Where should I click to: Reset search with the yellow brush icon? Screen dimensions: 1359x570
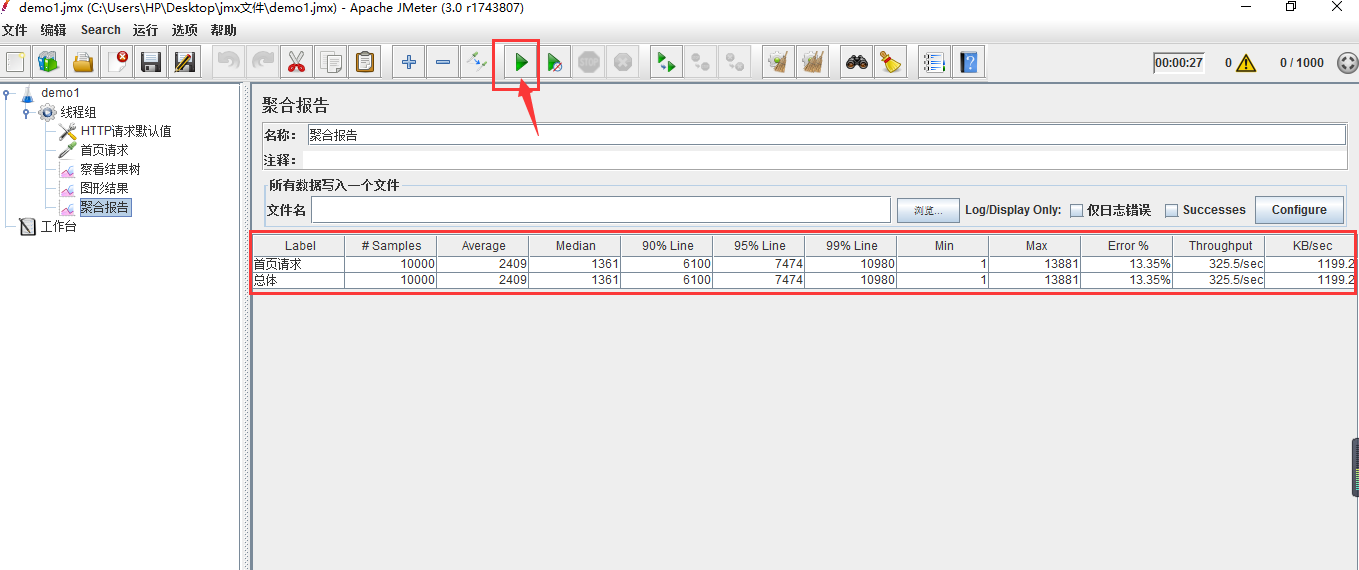(x=891, y=62)
